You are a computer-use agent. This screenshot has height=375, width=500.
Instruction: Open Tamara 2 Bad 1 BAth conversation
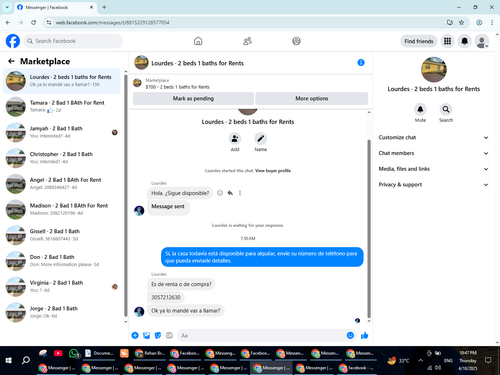(x=62, y=106)
